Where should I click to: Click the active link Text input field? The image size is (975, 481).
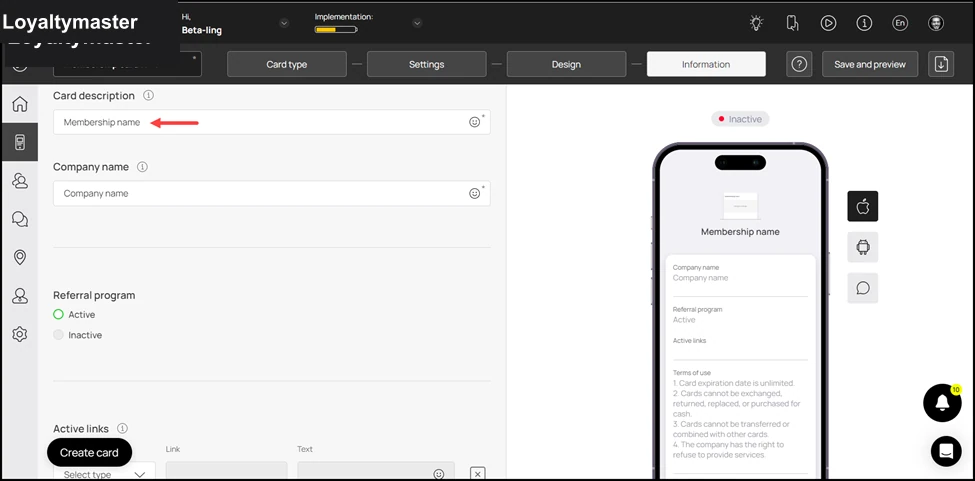[376, 471]
